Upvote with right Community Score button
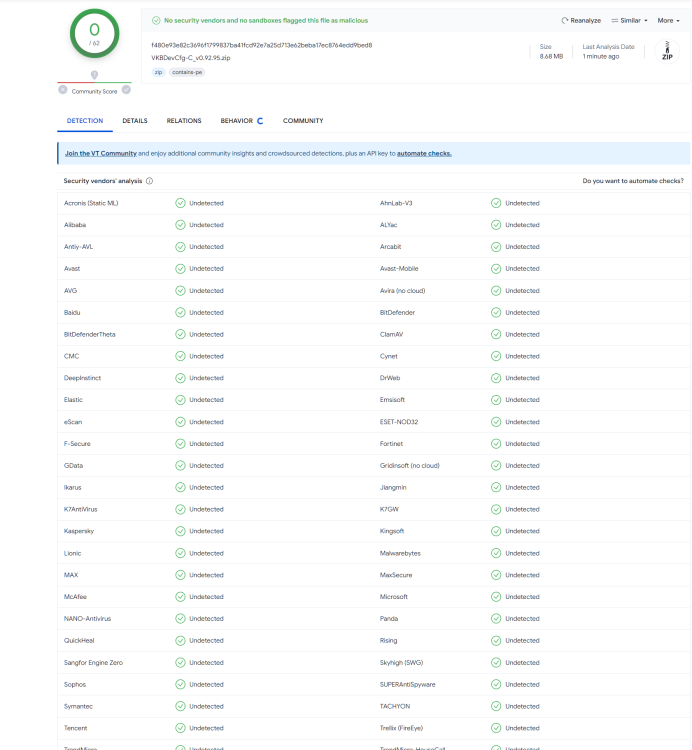Image resolution: width=692 pixels, height=750 pixels. tap(126, 90)
